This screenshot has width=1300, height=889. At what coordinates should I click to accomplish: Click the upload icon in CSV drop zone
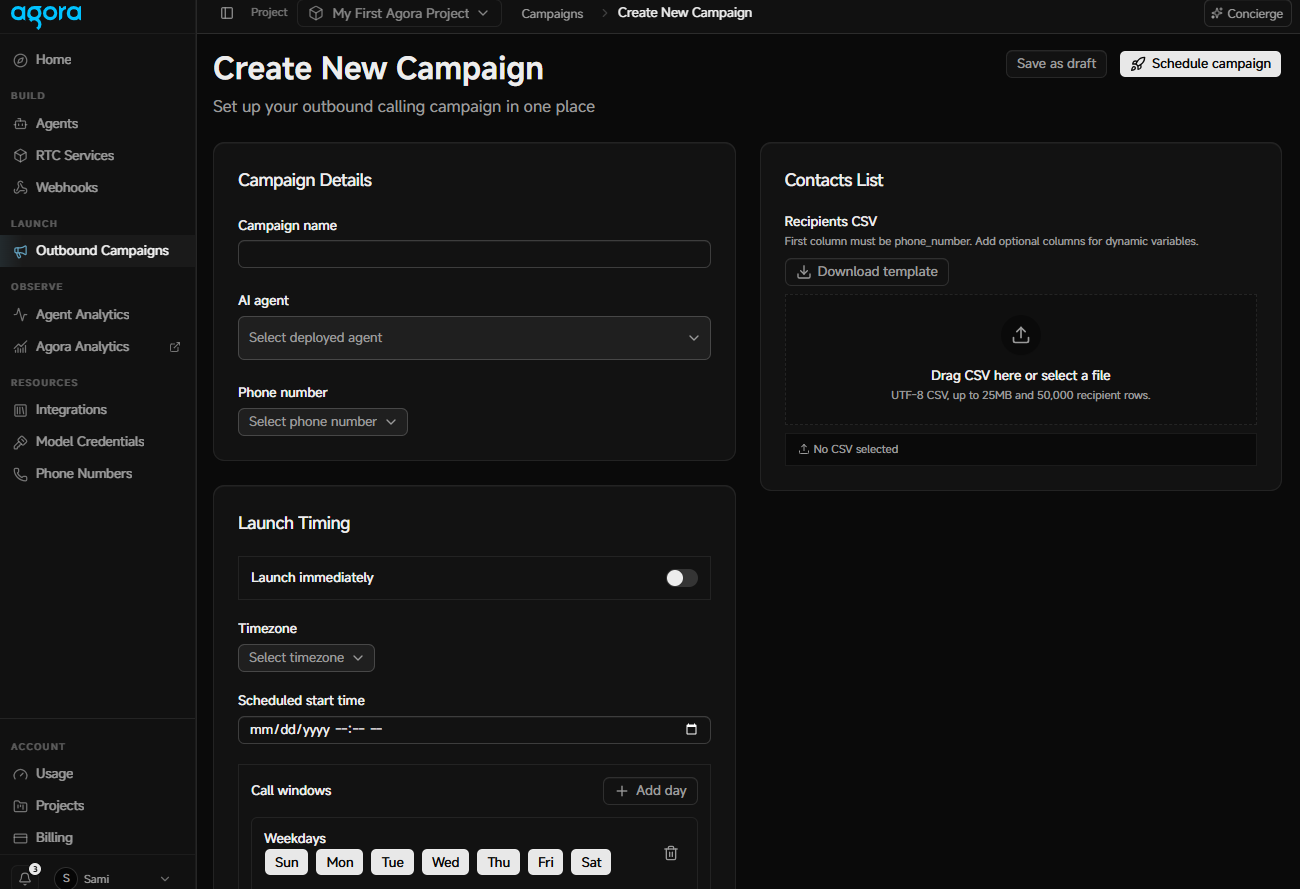[1021, 335]
